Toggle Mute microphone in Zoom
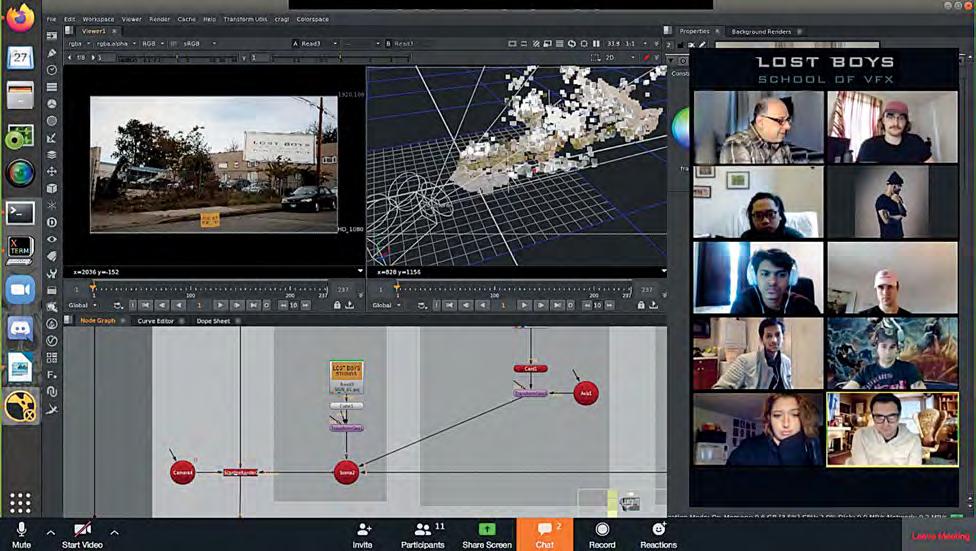Viewport: 976px width, 551px height. pos(21,535)
